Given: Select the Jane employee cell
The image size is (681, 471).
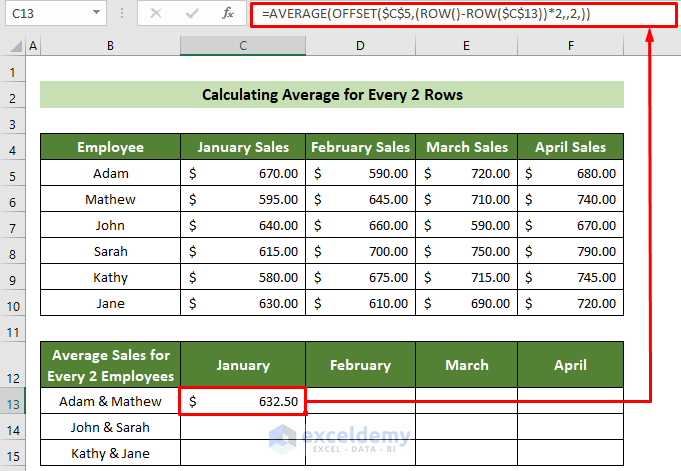Looking at the screenshot, I should (x=110, y=303).
